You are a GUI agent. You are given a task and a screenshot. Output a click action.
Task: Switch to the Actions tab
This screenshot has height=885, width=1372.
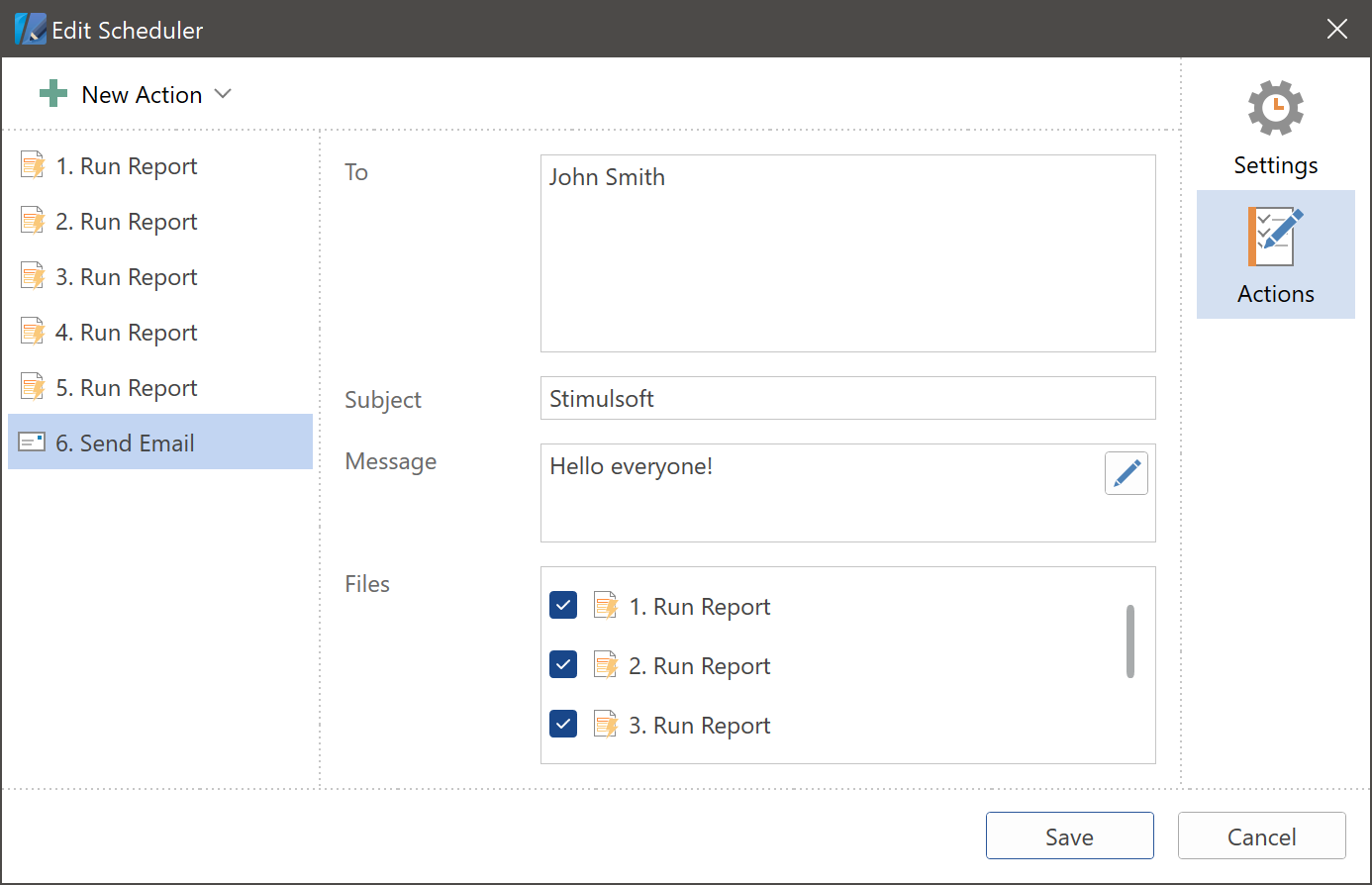(x=1275, y=254)
